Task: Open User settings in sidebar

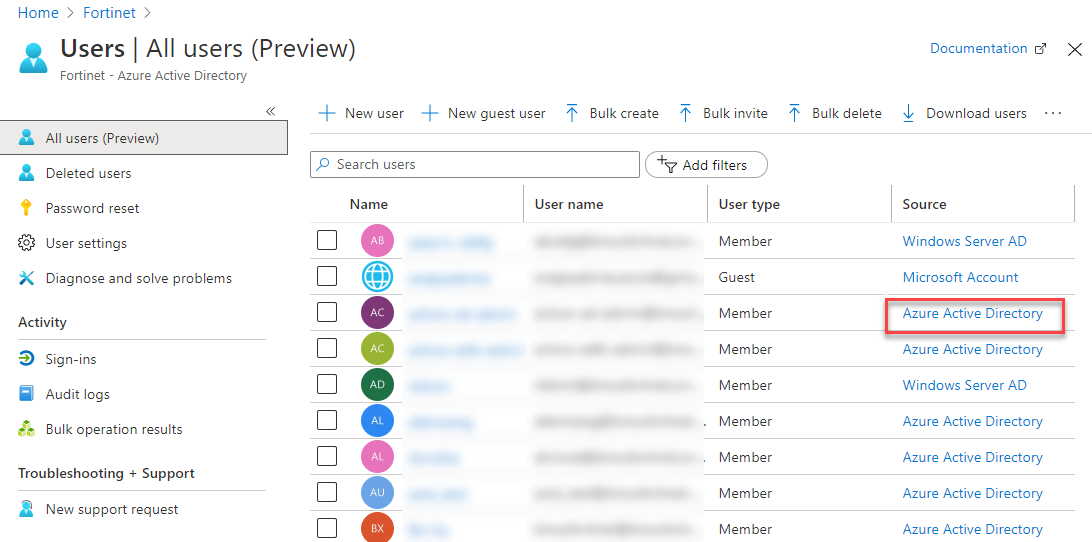Action: [86, 243]
